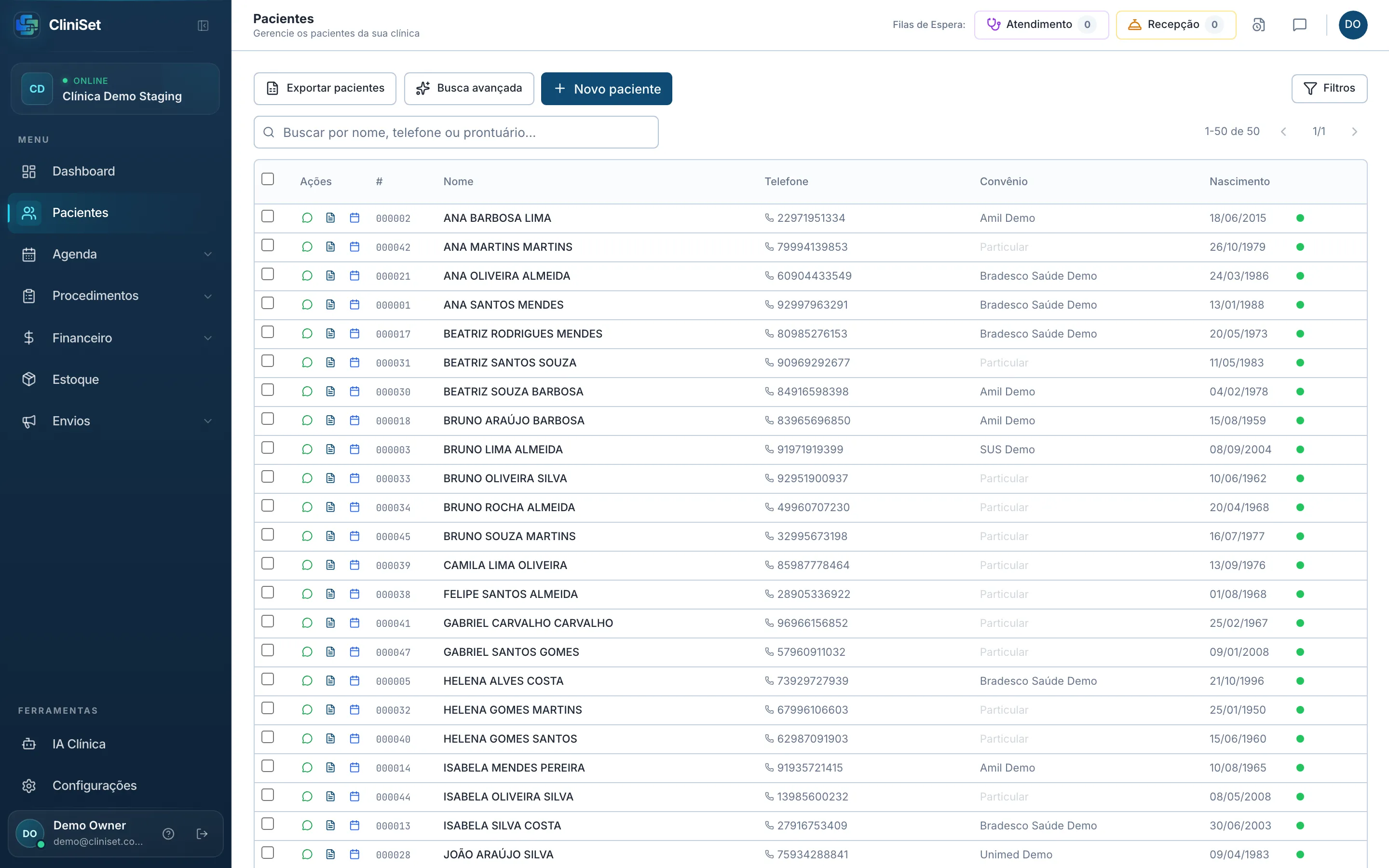This screenshot has width=1389, height=868.
Task: Open the history clock icon in header
Action: [x=1258, y=25]
